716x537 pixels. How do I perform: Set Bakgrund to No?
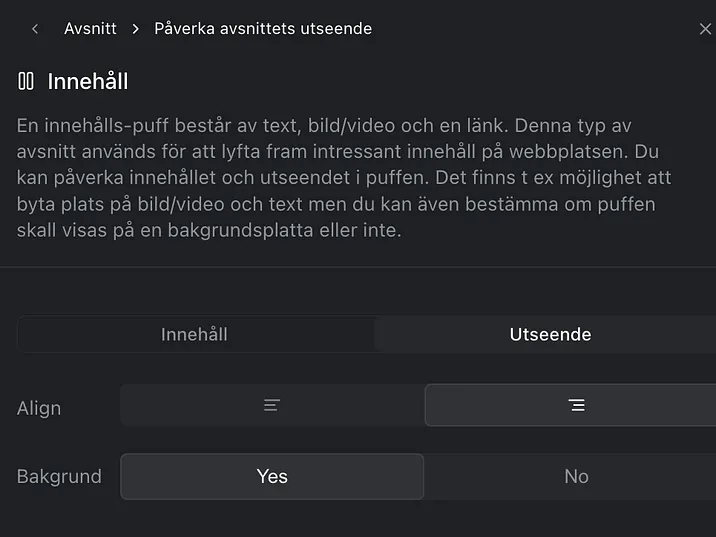click(x=576, y=476)
